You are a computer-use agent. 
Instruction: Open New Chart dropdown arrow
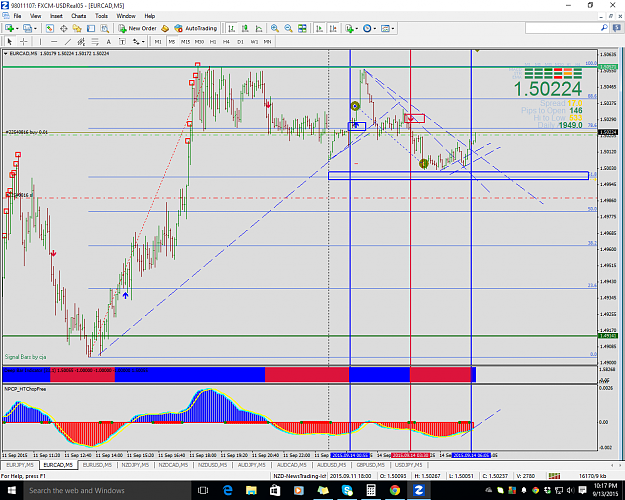point(17,28)
